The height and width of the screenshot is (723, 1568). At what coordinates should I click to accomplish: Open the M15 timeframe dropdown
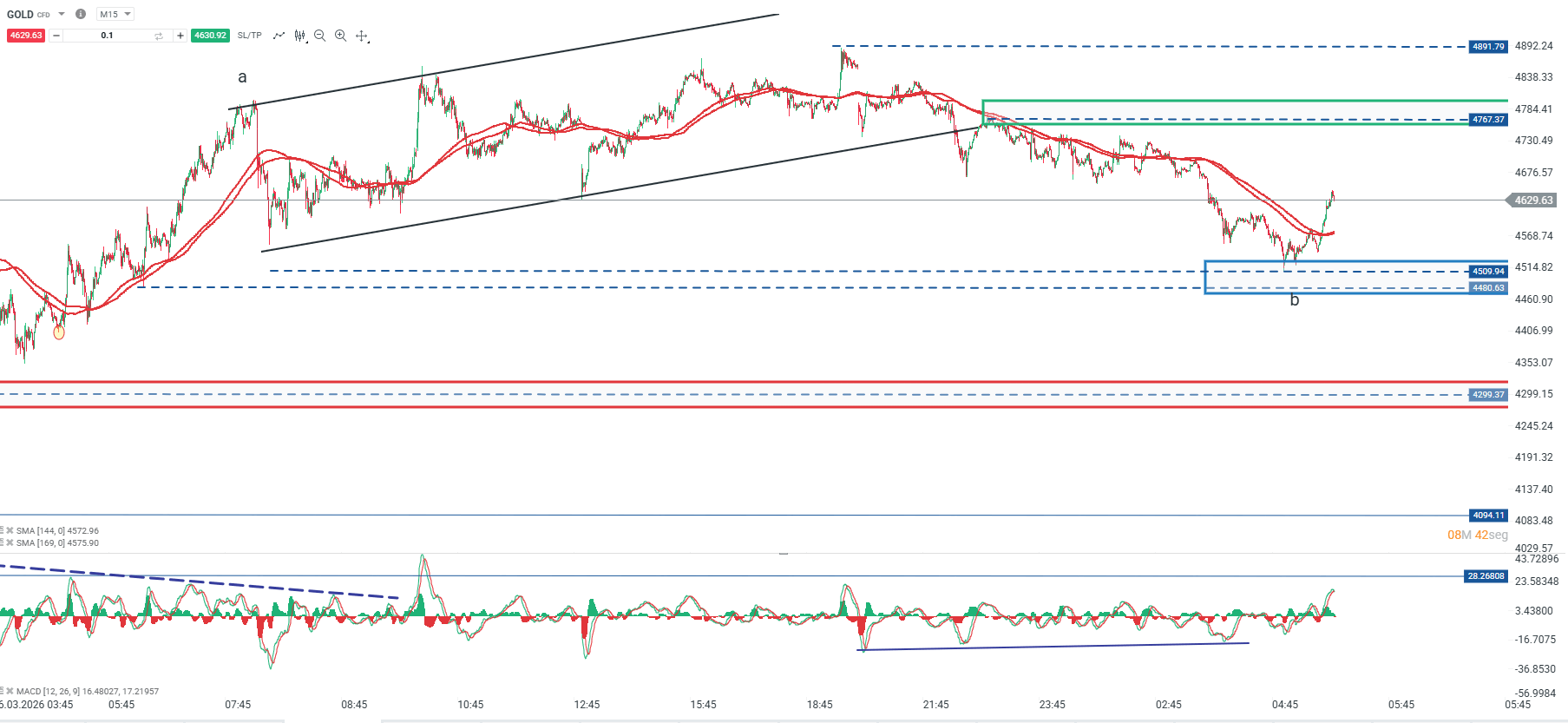115,14
